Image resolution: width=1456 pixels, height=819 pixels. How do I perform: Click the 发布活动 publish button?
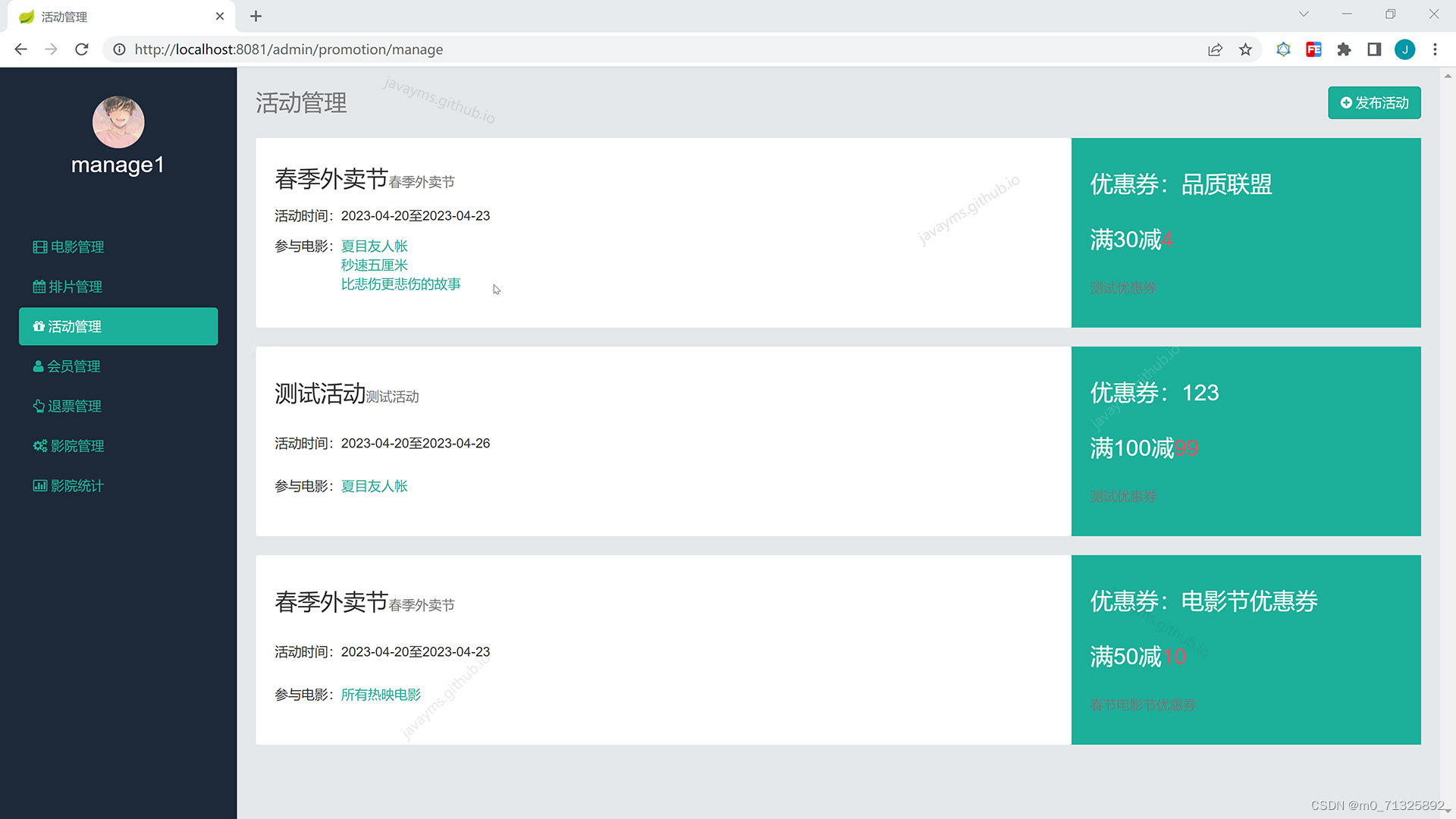[1374, 103]
